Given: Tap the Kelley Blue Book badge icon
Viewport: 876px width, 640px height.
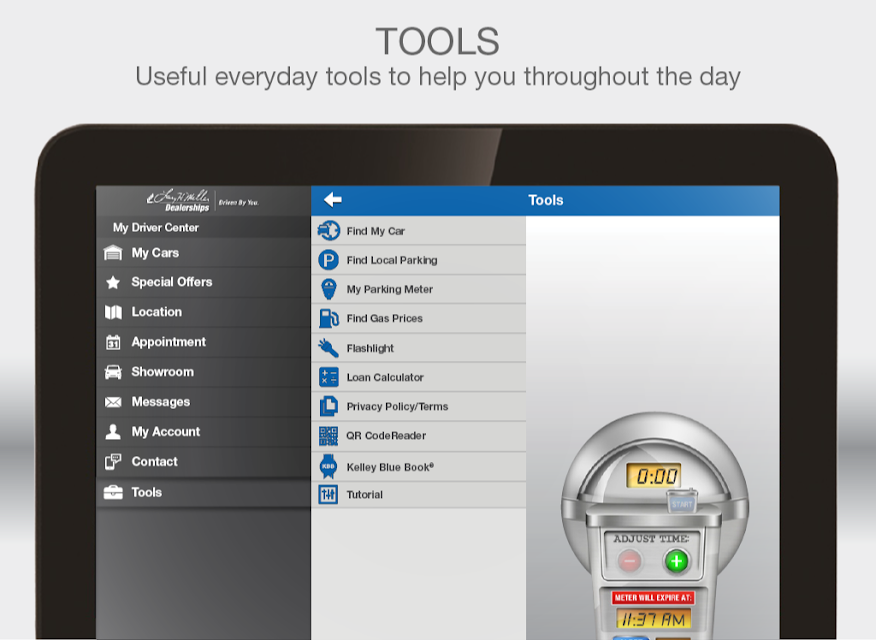Looking at the screenshot, I should tap(328, 466).
